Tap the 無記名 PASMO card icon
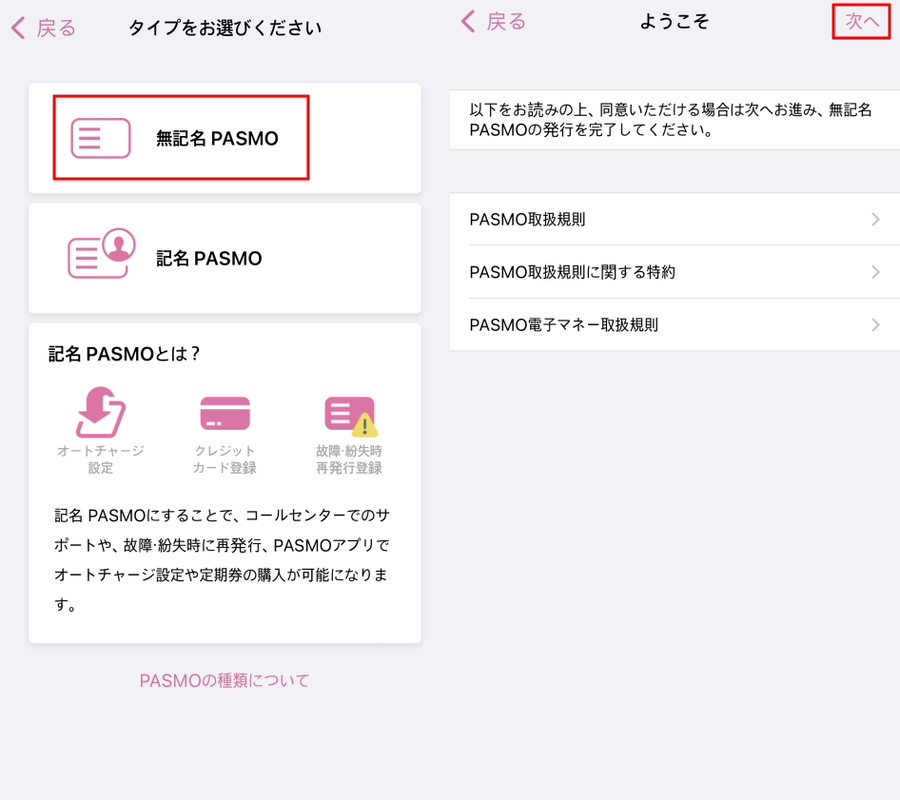Image resolution: width=900 pixels, height=800 pixels. pos(100,138)
